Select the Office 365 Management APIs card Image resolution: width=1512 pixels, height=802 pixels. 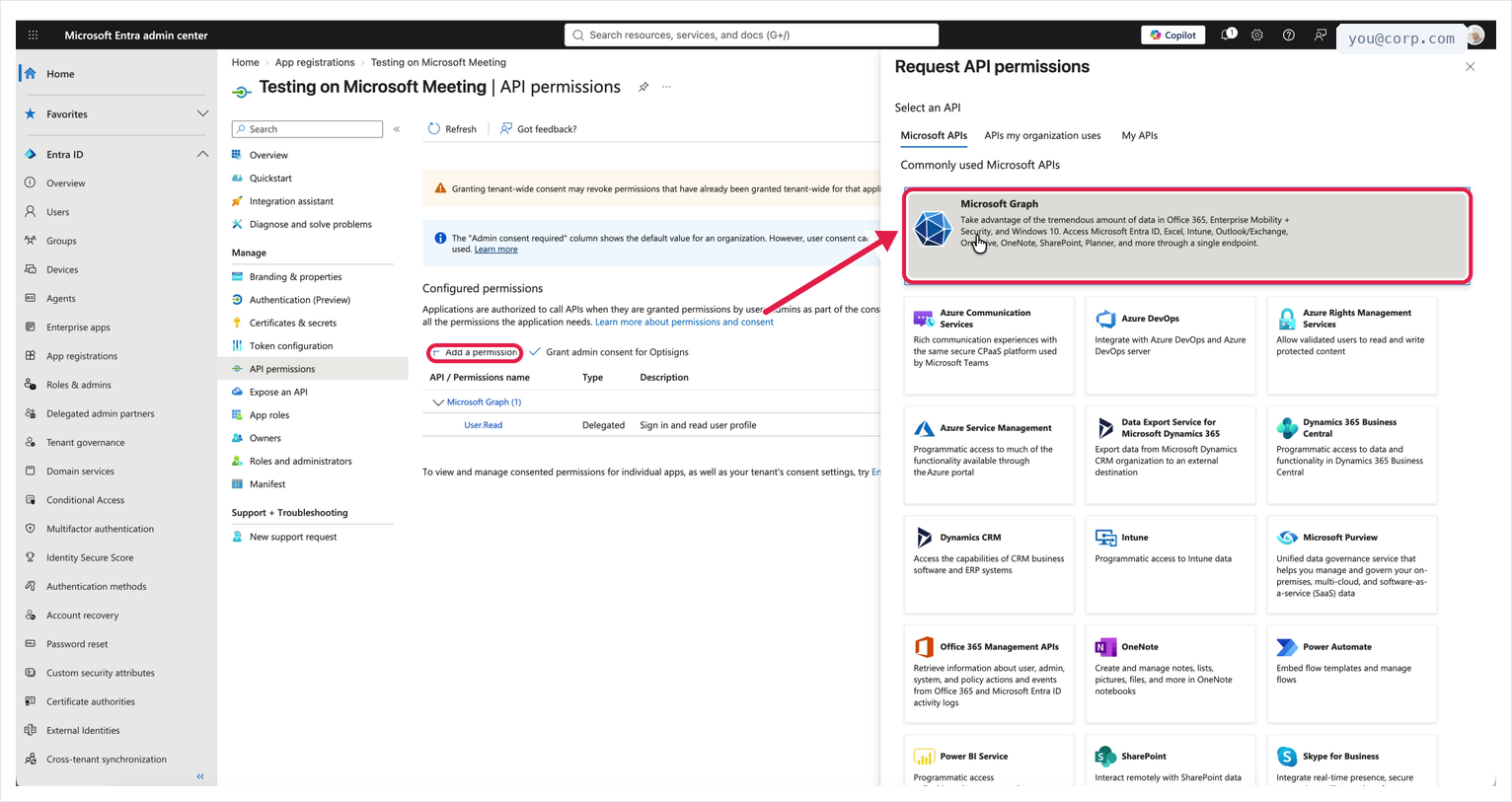click(988, 674)
